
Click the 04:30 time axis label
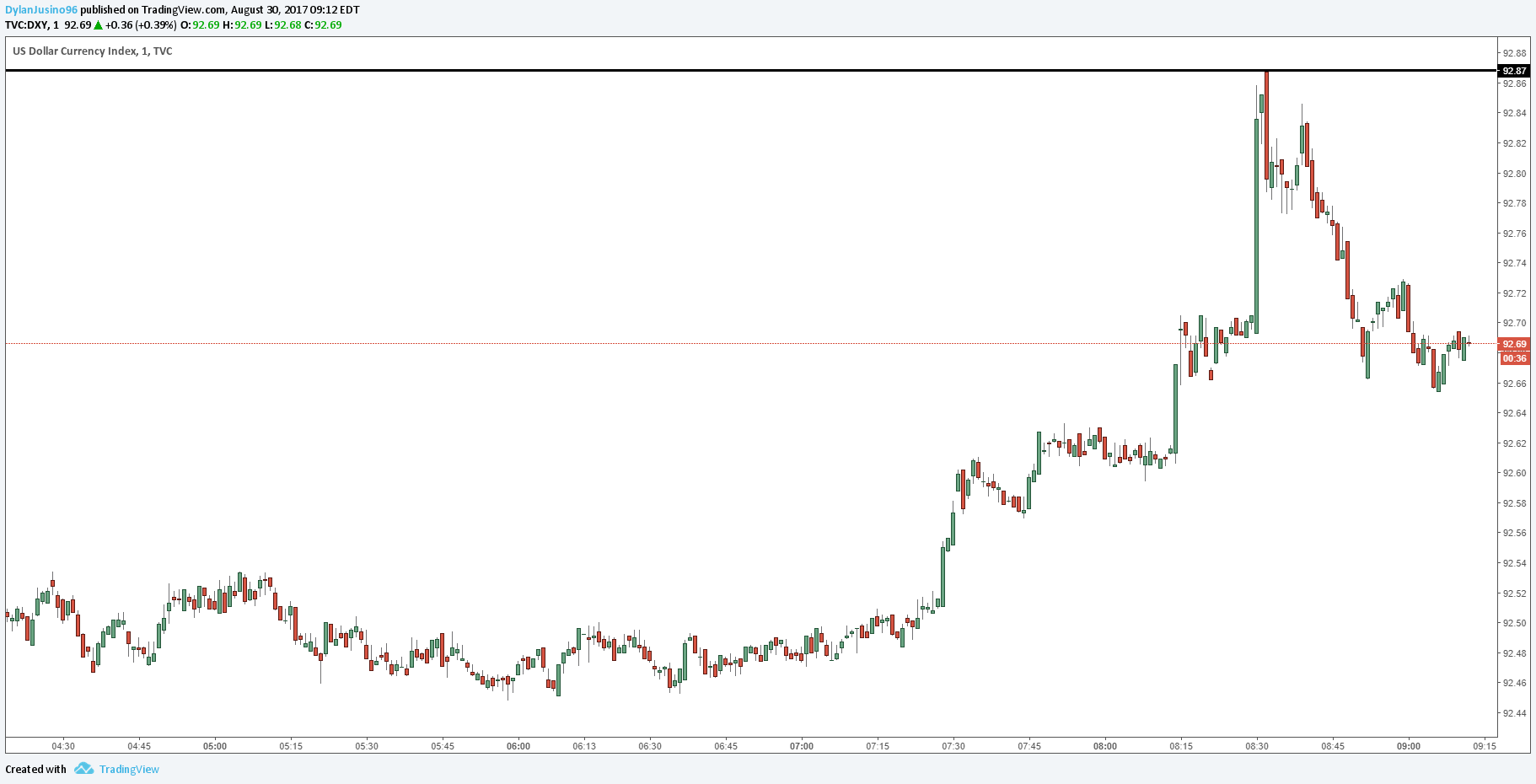click(63, 746)
